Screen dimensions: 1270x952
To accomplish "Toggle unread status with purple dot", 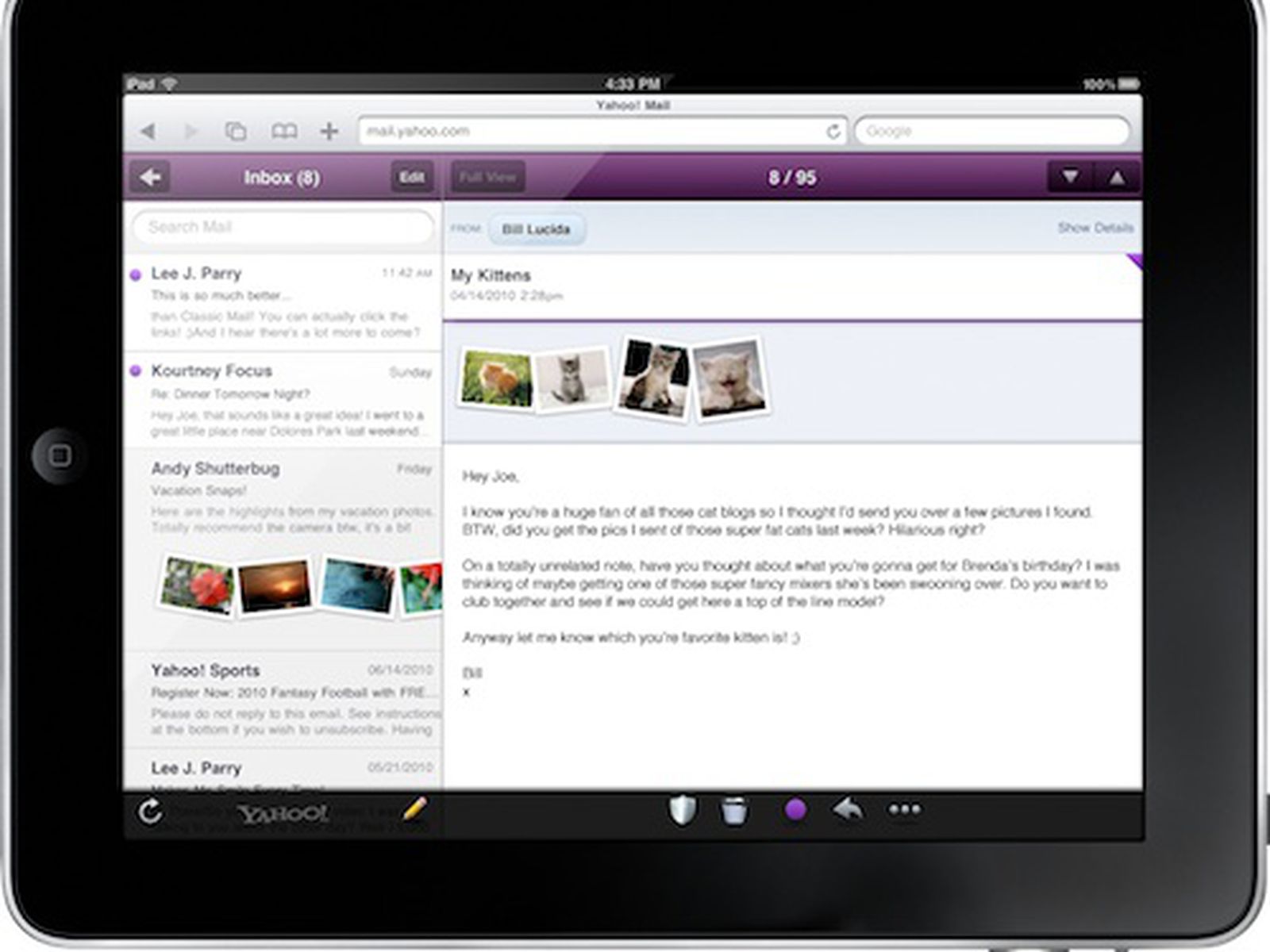I will [x=795, y=810].
